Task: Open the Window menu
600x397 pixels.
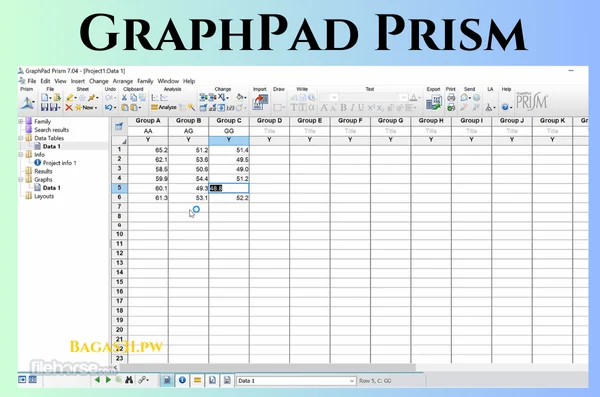Action: click(168, 81)
